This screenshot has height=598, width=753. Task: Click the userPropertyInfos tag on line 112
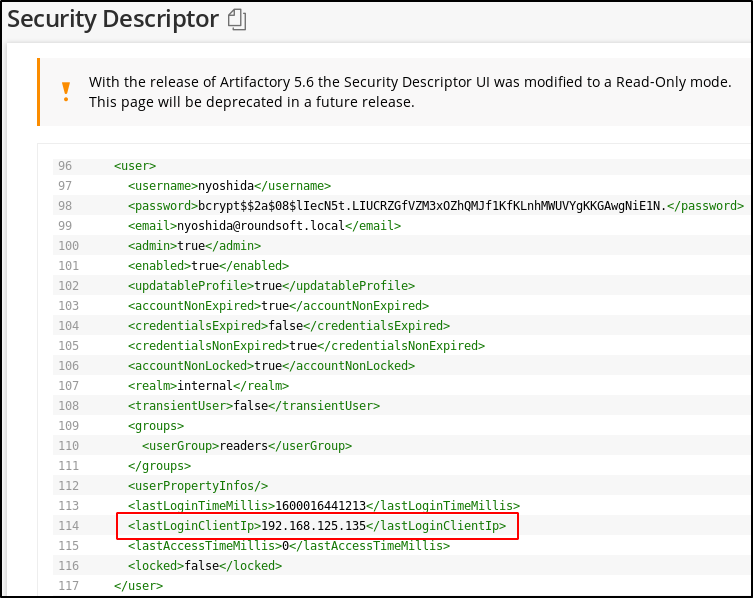[x=198, y=486]
